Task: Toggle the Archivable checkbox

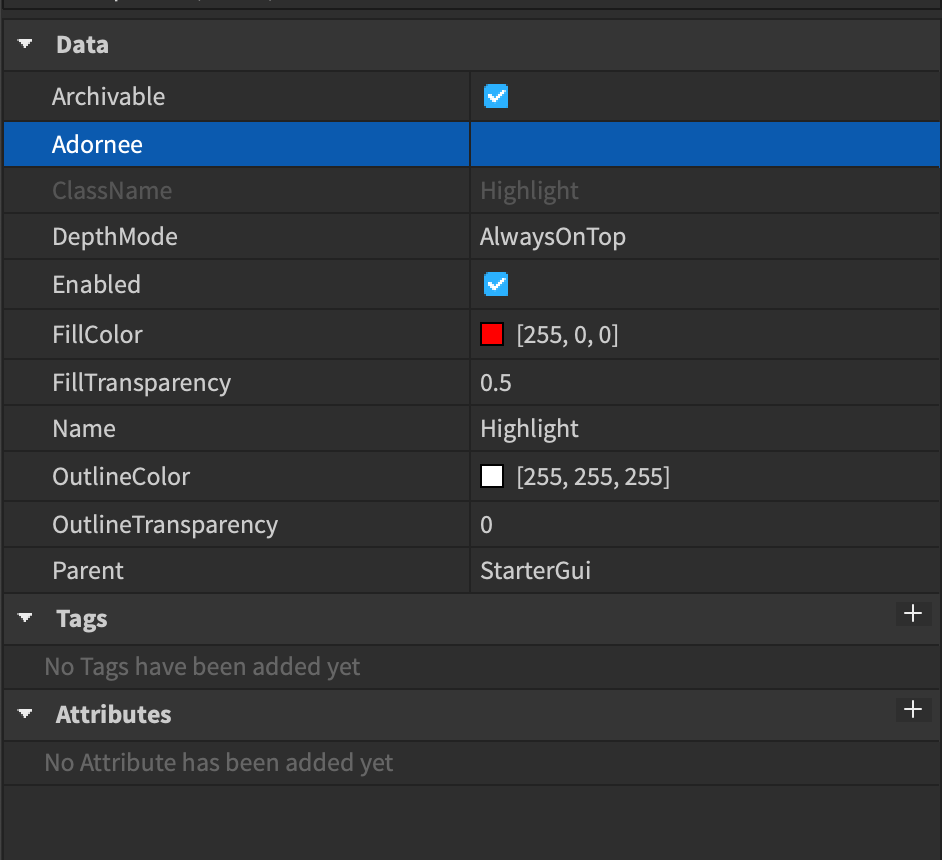Action: click(x=496, y=97)
